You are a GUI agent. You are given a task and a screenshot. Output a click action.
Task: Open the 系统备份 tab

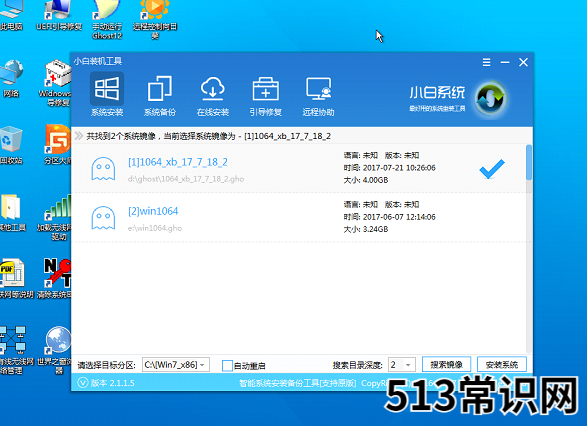click(160, 96)
